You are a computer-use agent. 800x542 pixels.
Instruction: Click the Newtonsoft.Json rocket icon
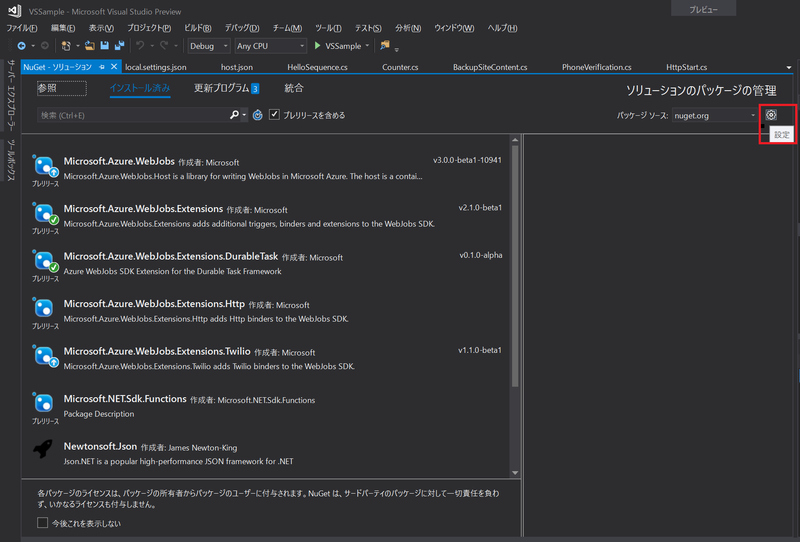pyautogui.click(x=43, y=449)
